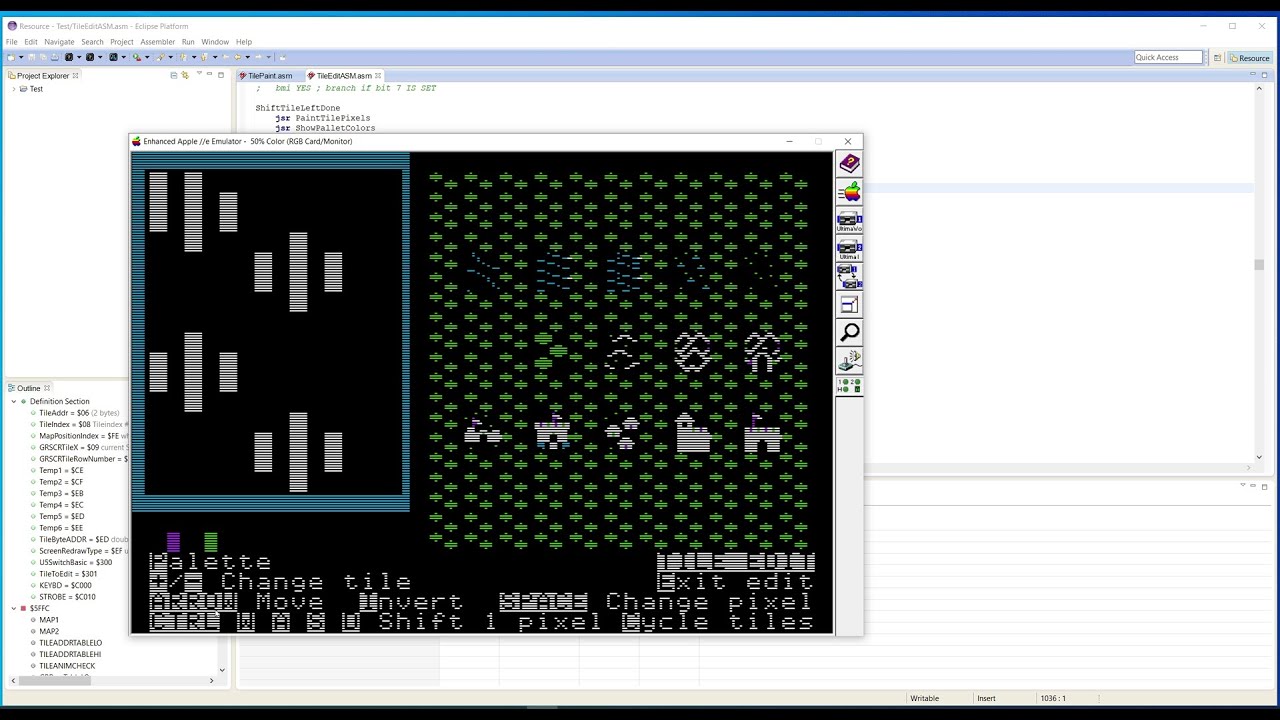1280x720 pixels.
Task: Swap disk drives 1 and 2
Action: (x=849, y=277)
